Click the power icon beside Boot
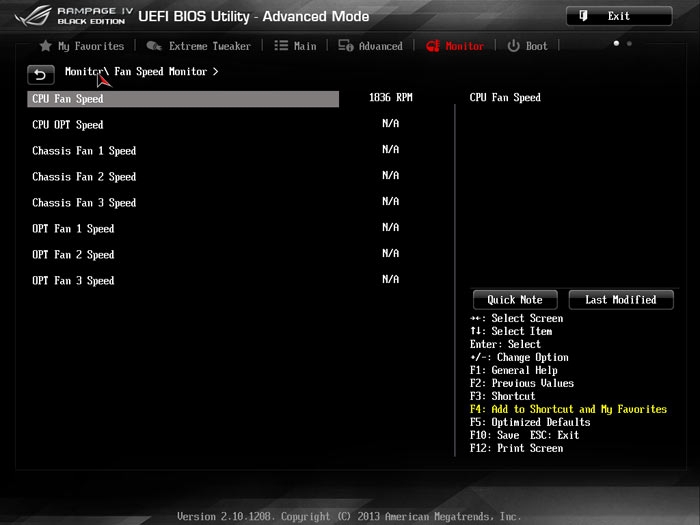 click(513, 46)
